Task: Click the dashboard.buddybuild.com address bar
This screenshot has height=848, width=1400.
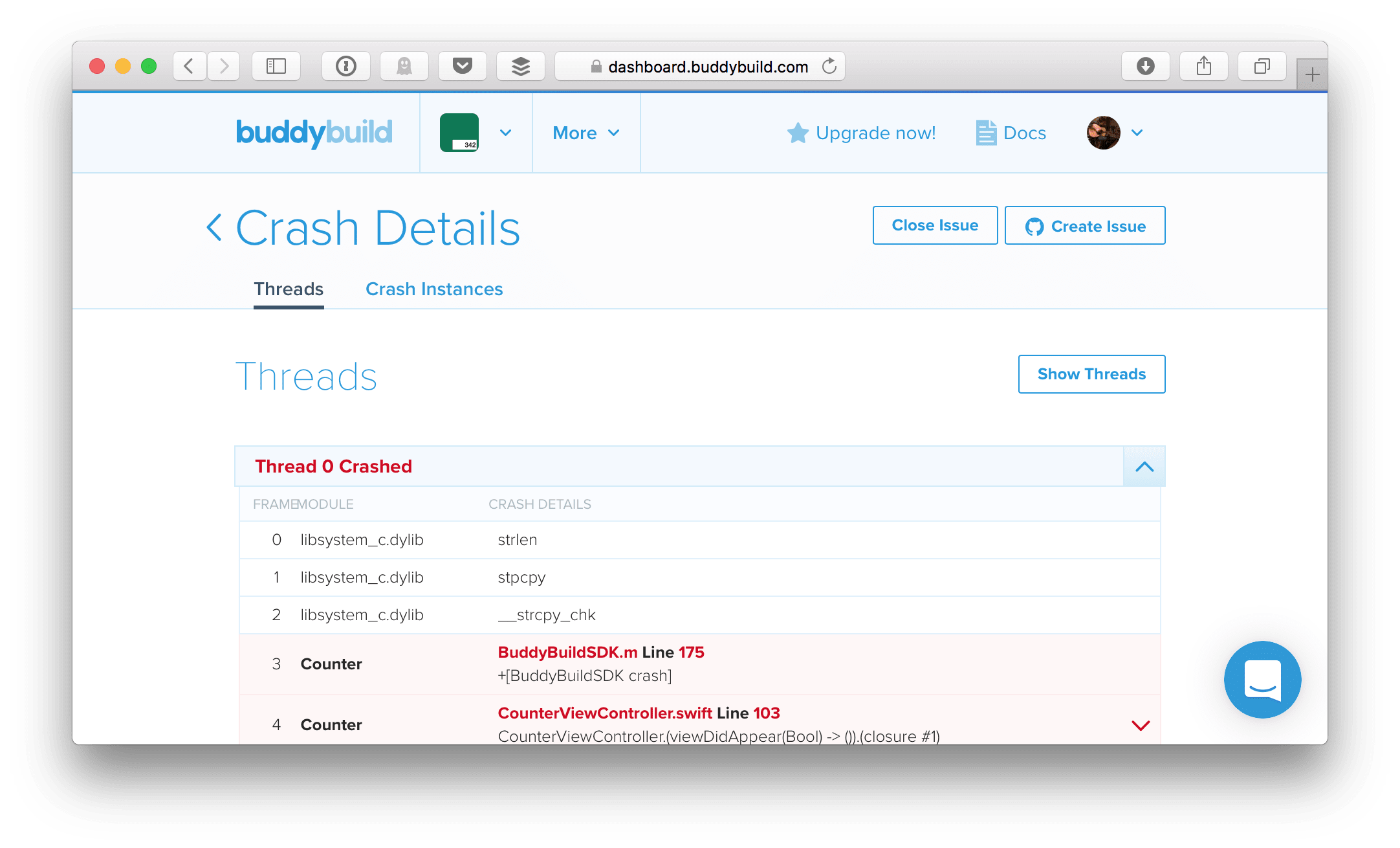Action: click(x=700, y=66)
